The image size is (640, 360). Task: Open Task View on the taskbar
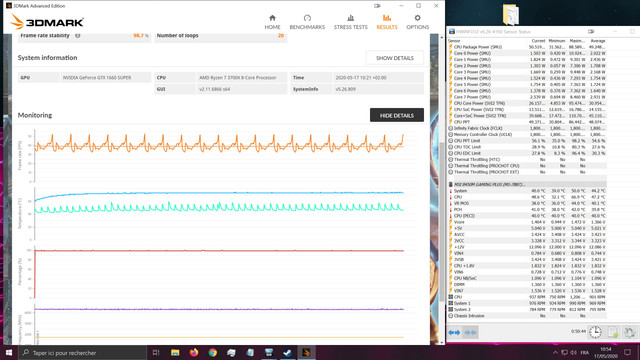[156, 352]
